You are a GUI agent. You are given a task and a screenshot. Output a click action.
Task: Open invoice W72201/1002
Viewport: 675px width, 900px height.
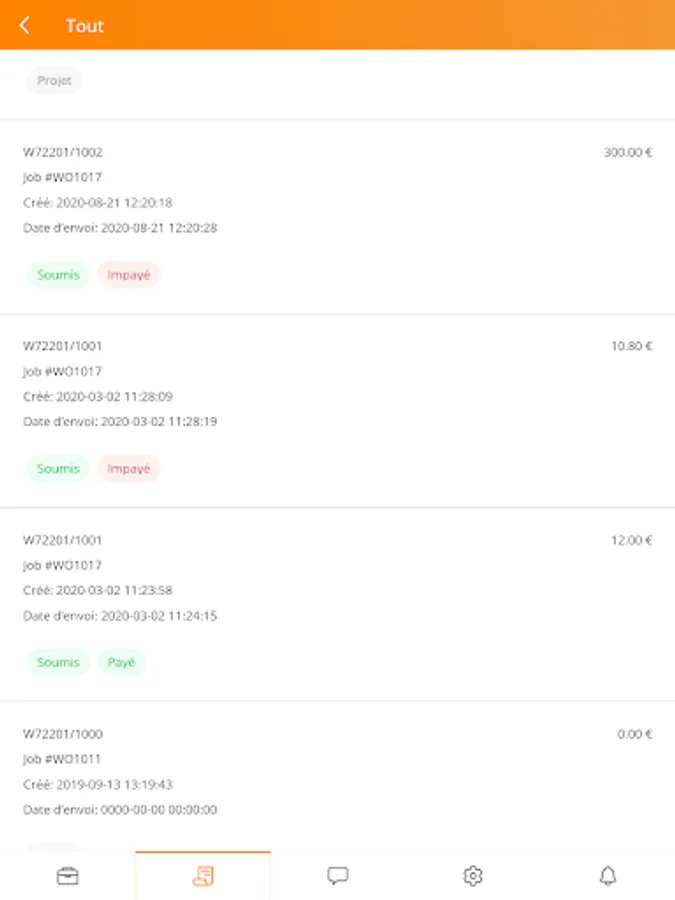pos(338,217)
